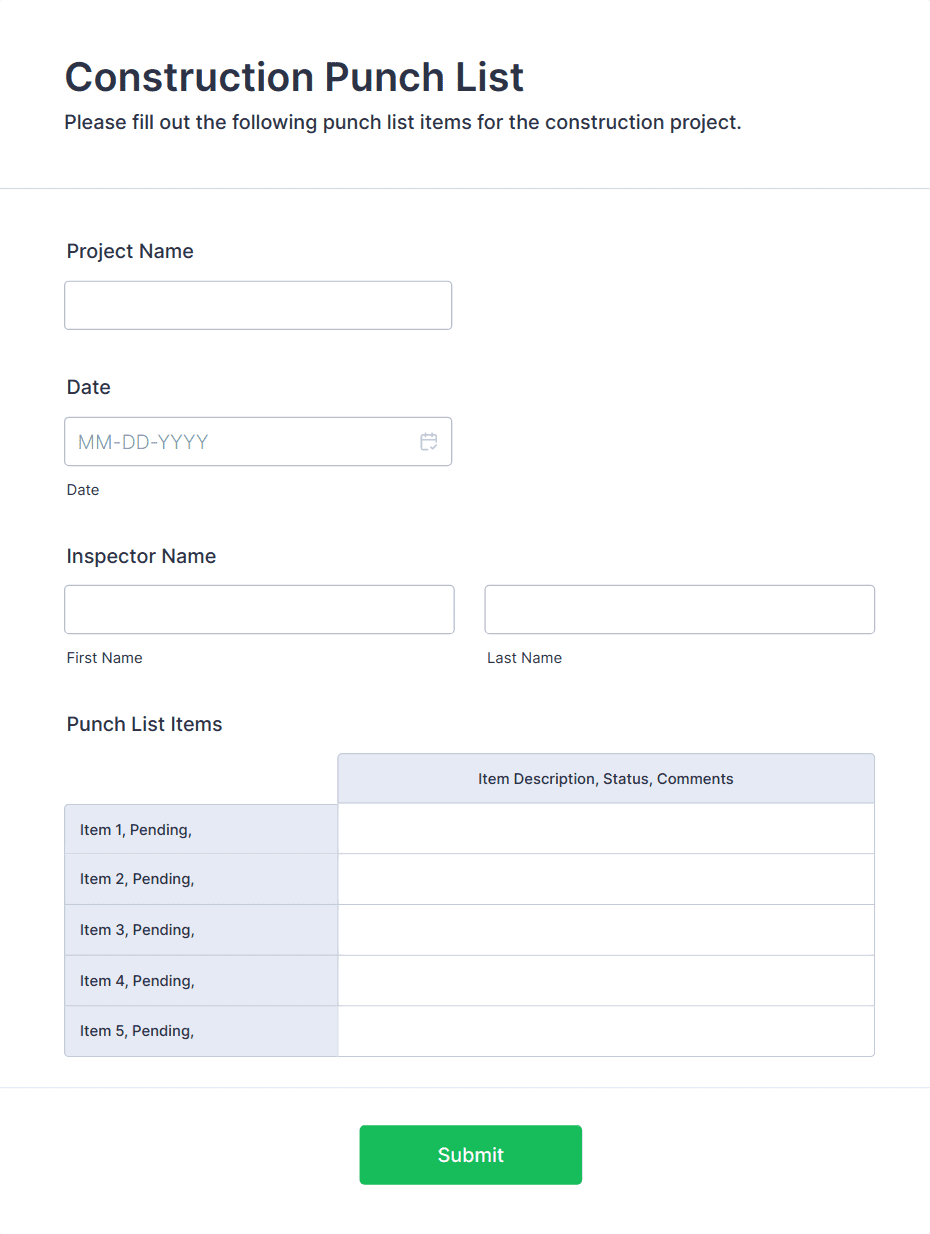Image resolution: width=930 pixels, height=1234 pixels.
Task: Open the calendar date picker icon
Action: [x=429, y=442]
